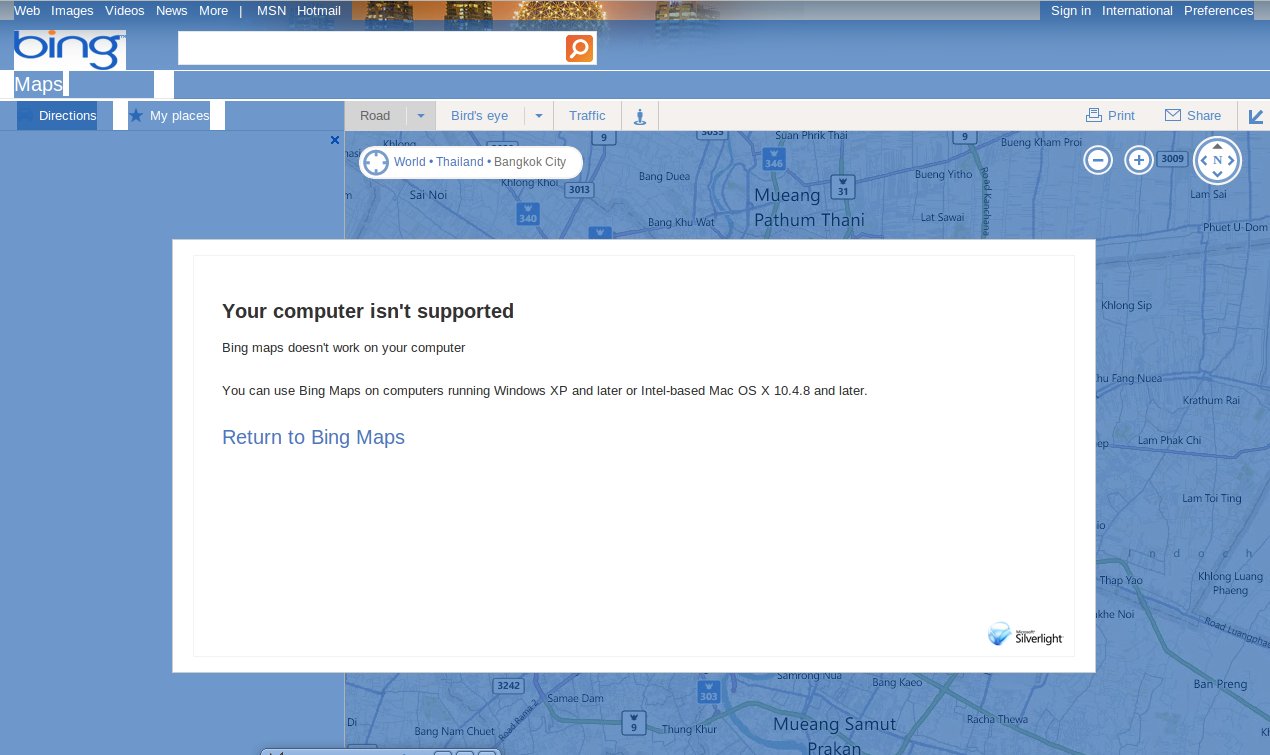Click the Return to Bing Maps link
The image size is (1270, 755).
point(313,437)
